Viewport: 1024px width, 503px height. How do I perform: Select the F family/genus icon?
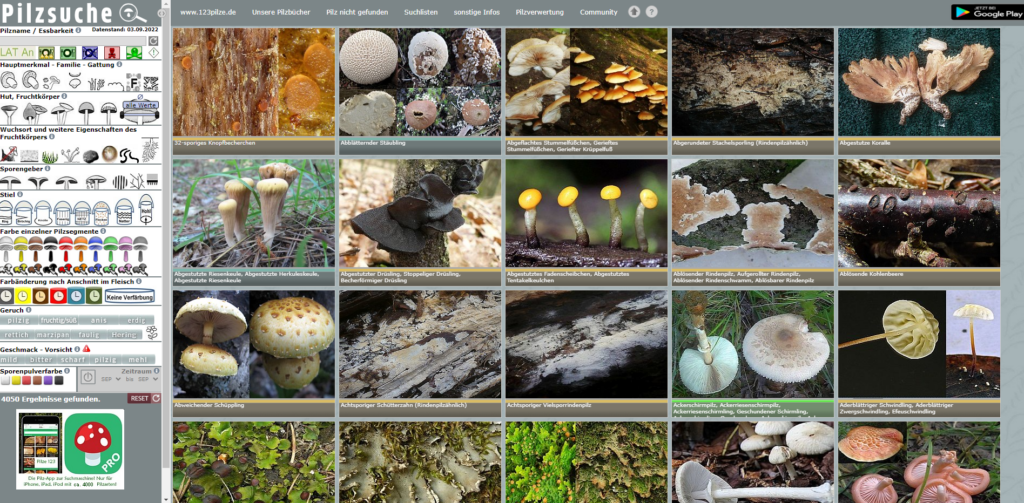click(133, 83)
